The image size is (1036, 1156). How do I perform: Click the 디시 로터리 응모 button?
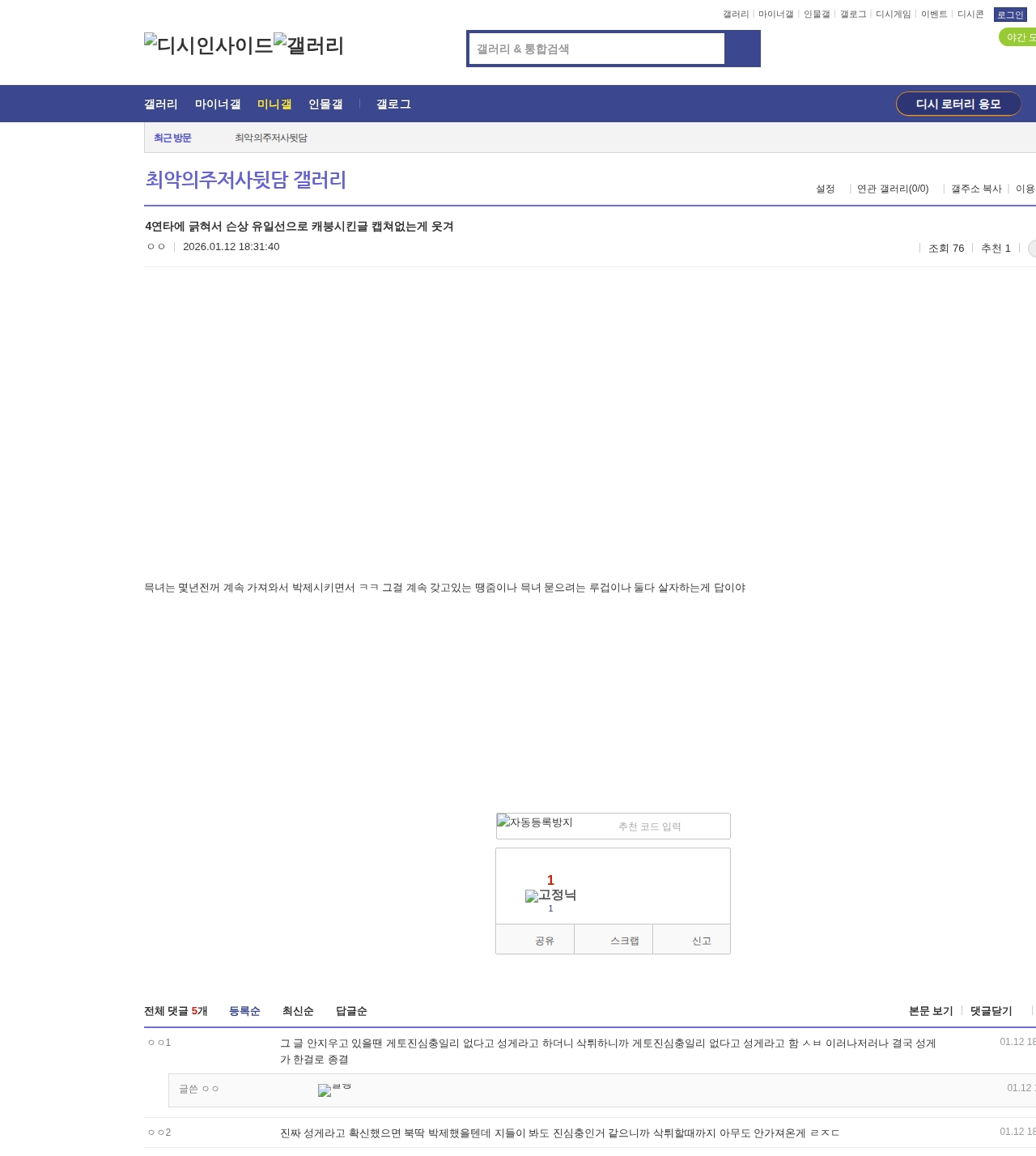point(958,104)
